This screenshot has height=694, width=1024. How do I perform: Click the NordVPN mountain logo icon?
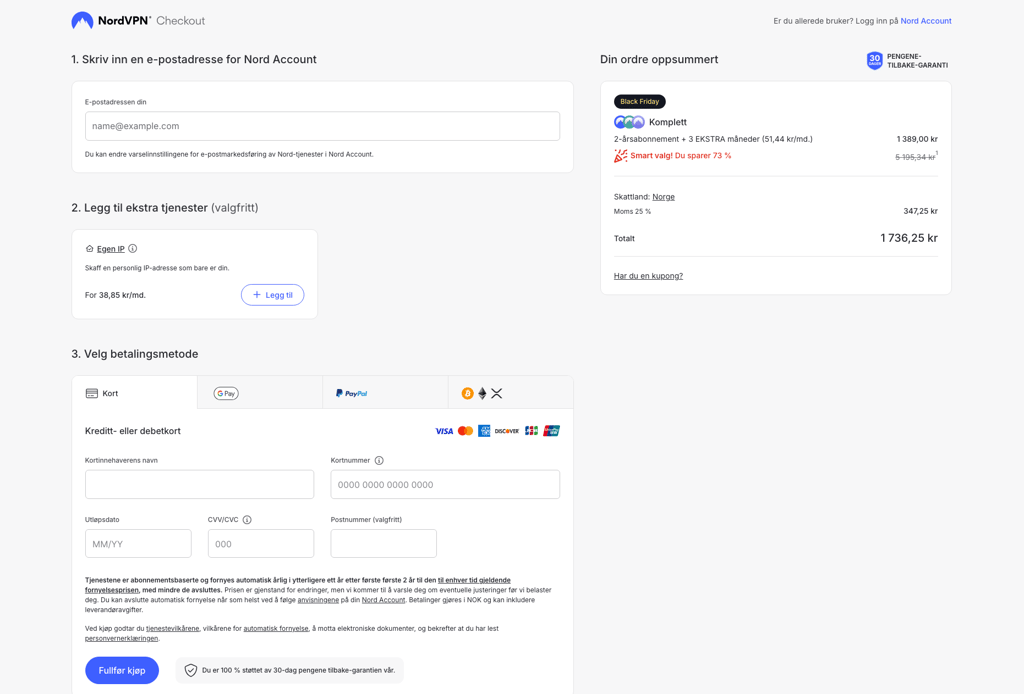82,21
